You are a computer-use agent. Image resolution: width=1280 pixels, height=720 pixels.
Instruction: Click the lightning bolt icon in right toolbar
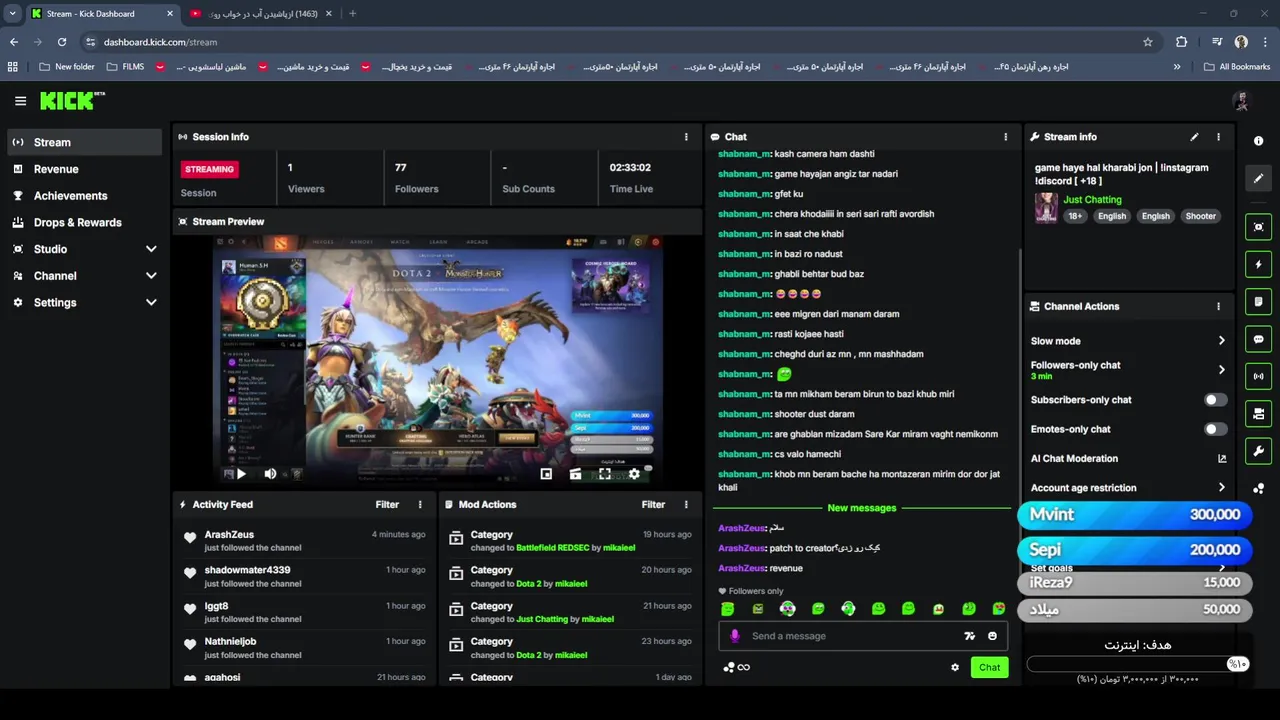1258,265
